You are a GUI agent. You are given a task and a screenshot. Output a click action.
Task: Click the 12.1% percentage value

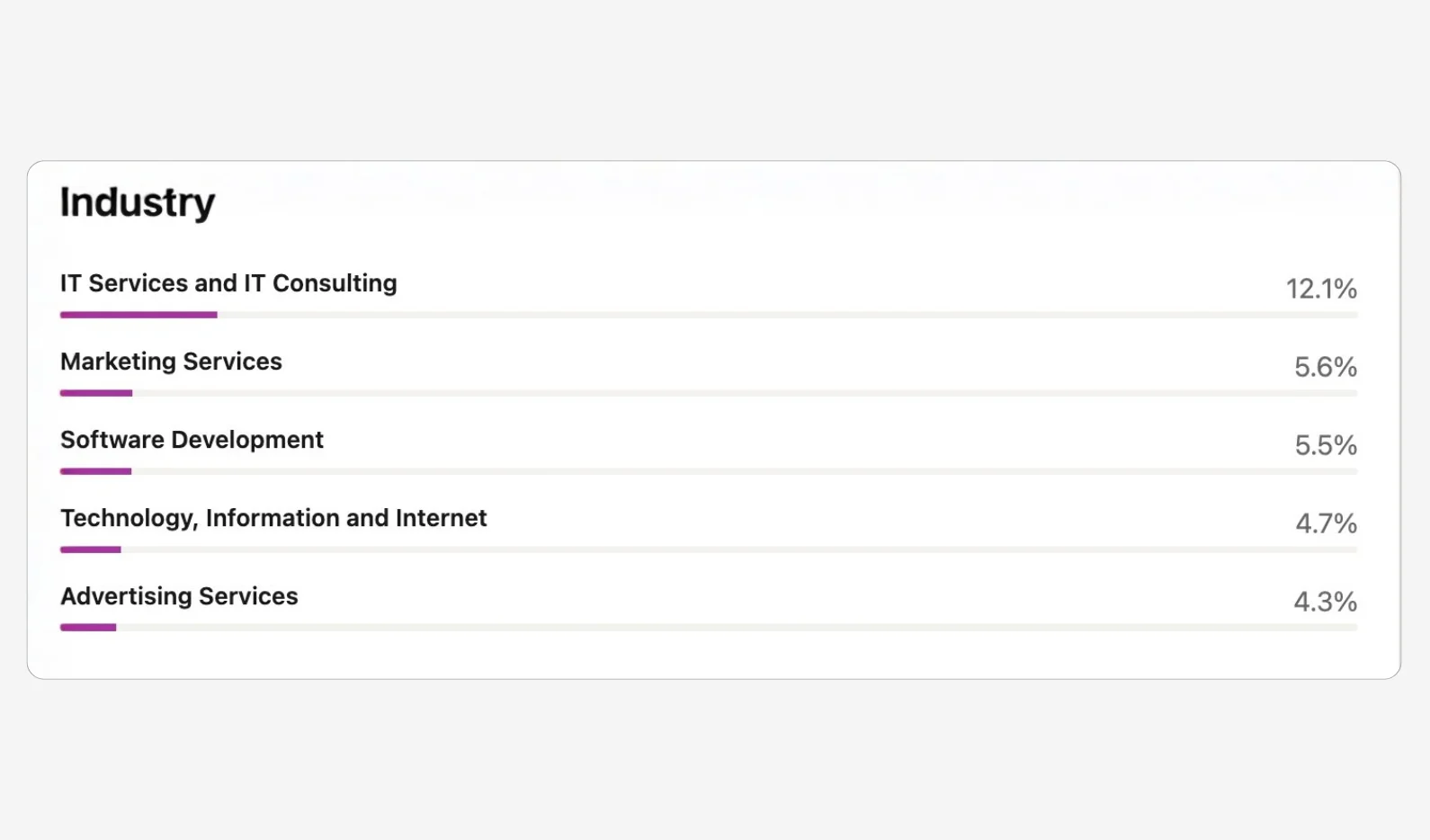1321,289
